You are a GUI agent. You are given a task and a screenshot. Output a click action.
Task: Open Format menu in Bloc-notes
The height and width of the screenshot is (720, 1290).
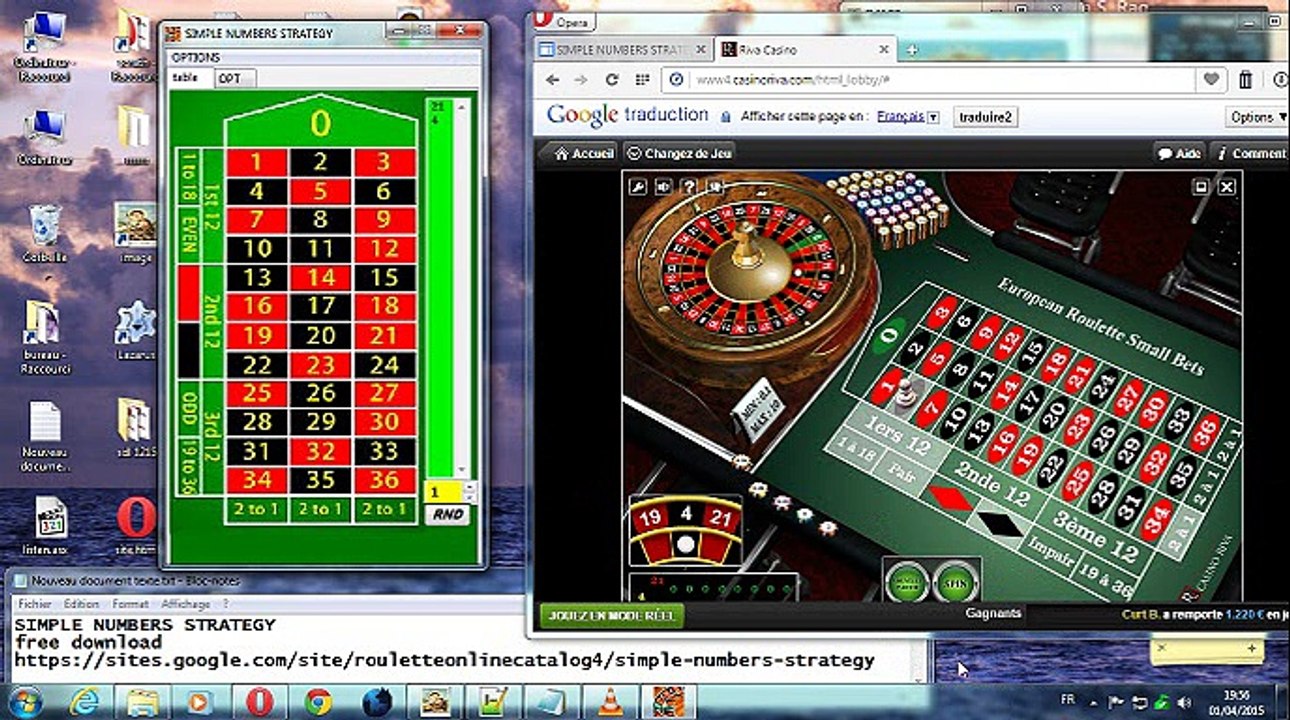[x=130, y=604]
